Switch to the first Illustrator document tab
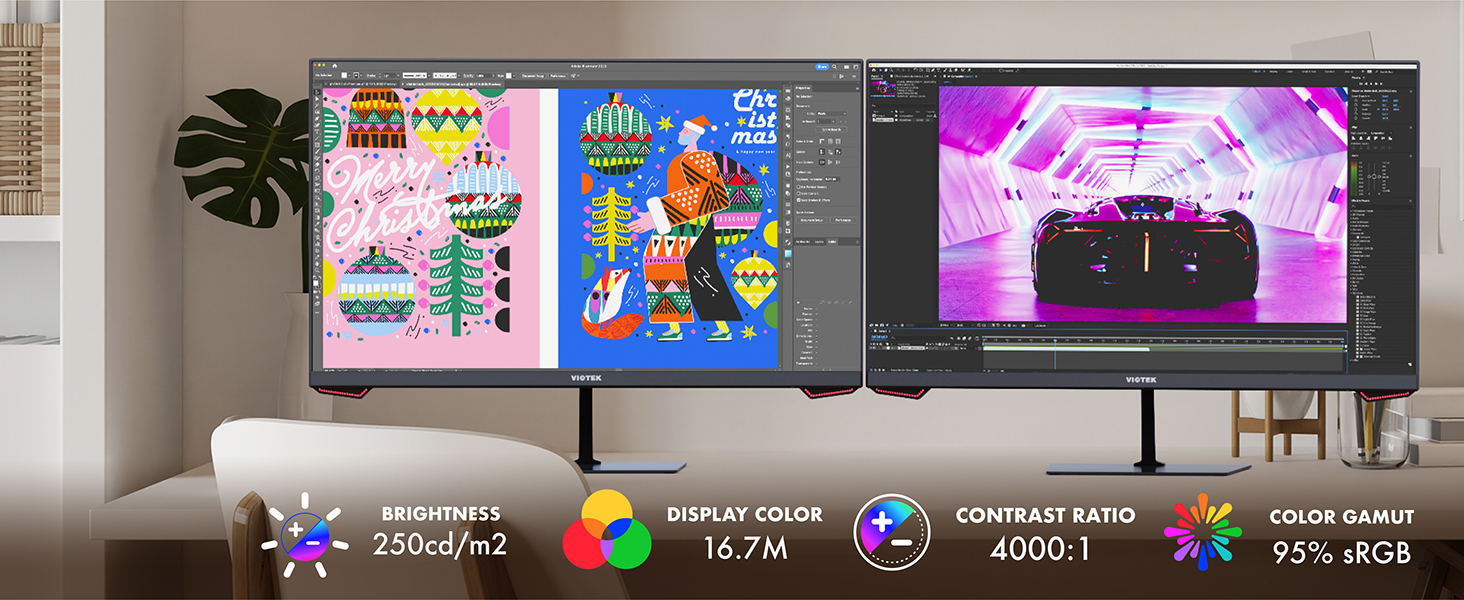The width and height of the screenshot is (1464, 600). (360, 84)
